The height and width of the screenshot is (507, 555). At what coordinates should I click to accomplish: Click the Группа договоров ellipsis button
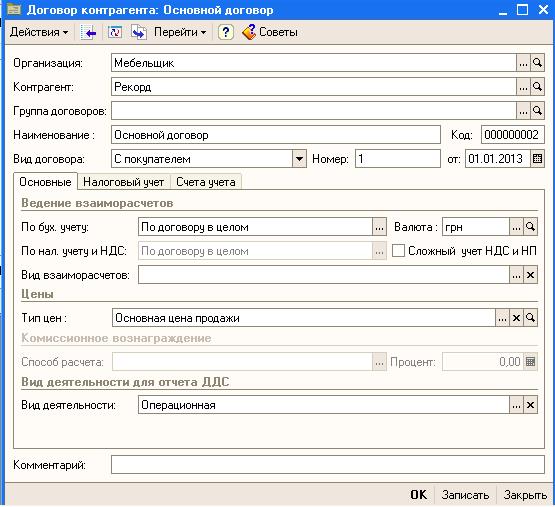coord(523,111)
